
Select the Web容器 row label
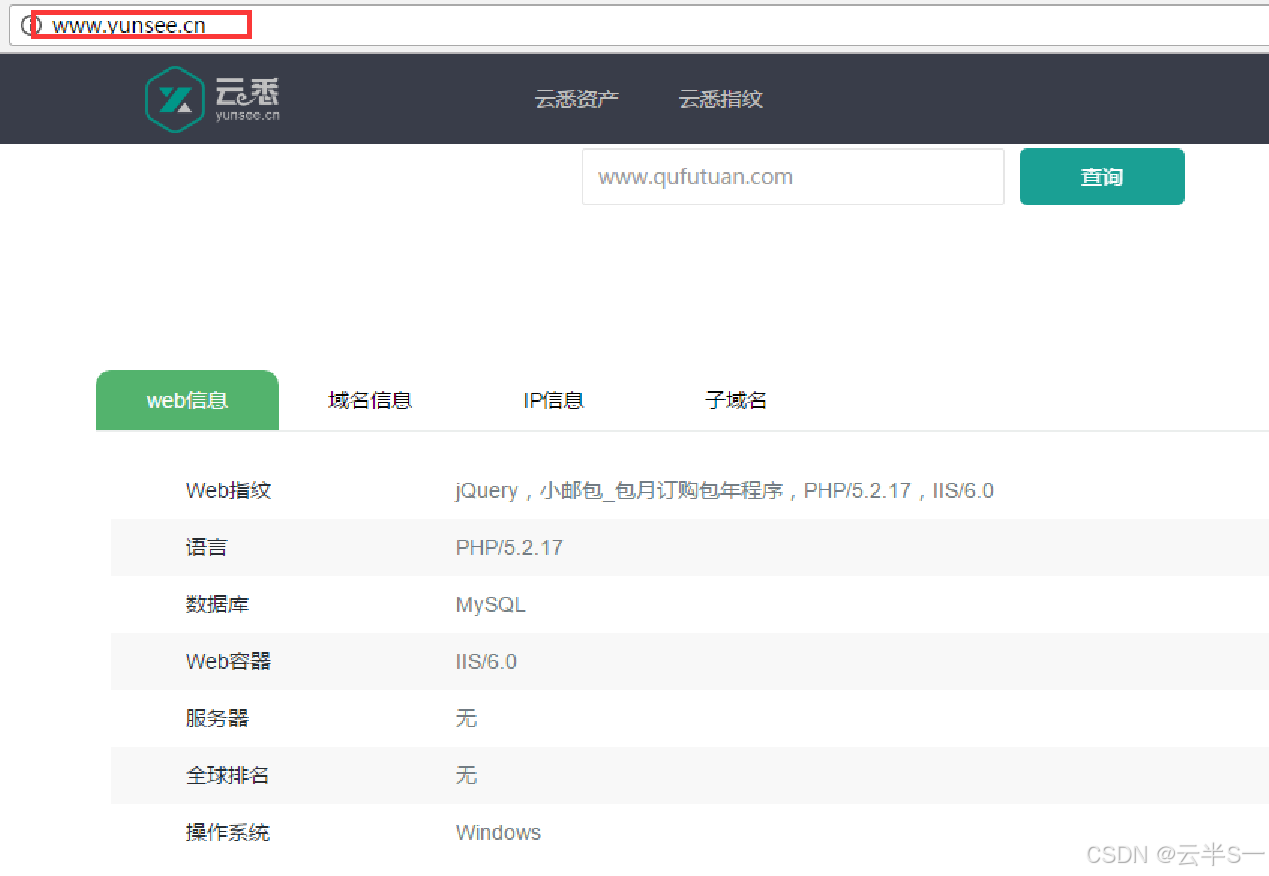[228, 662]
